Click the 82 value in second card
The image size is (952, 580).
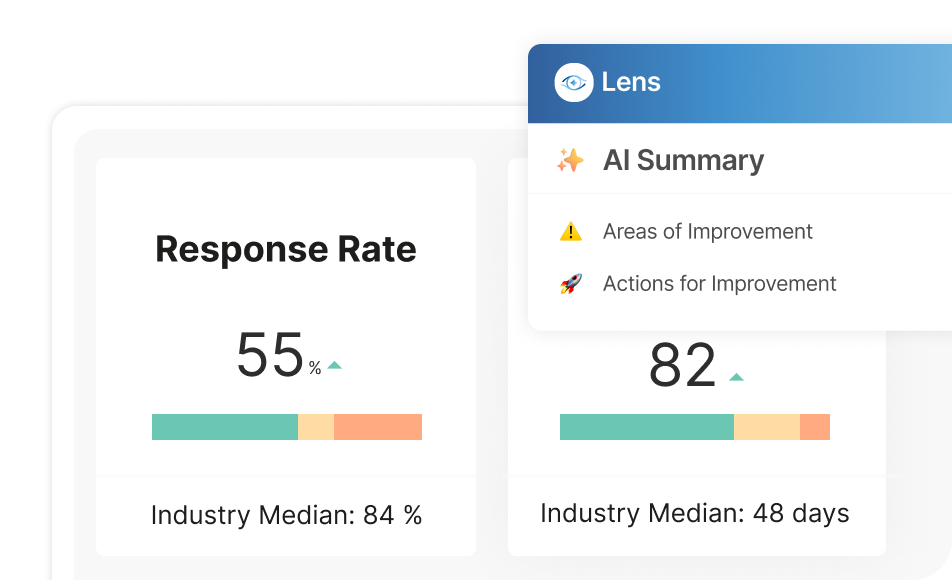click(x=683, y=366)
